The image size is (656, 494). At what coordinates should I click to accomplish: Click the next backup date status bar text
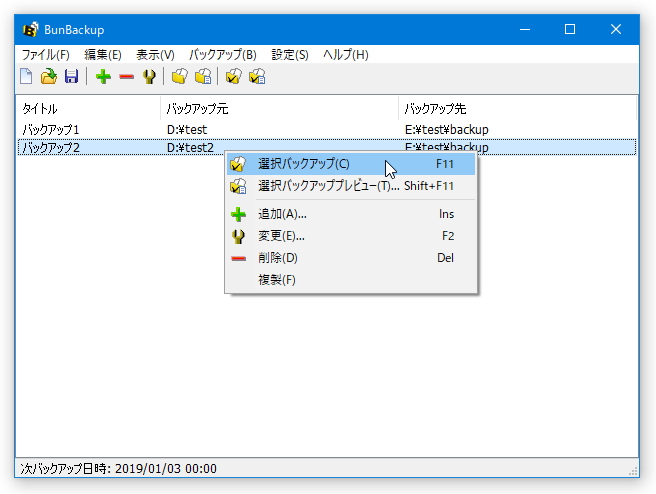pyautogui.click(x=118, y=468)
